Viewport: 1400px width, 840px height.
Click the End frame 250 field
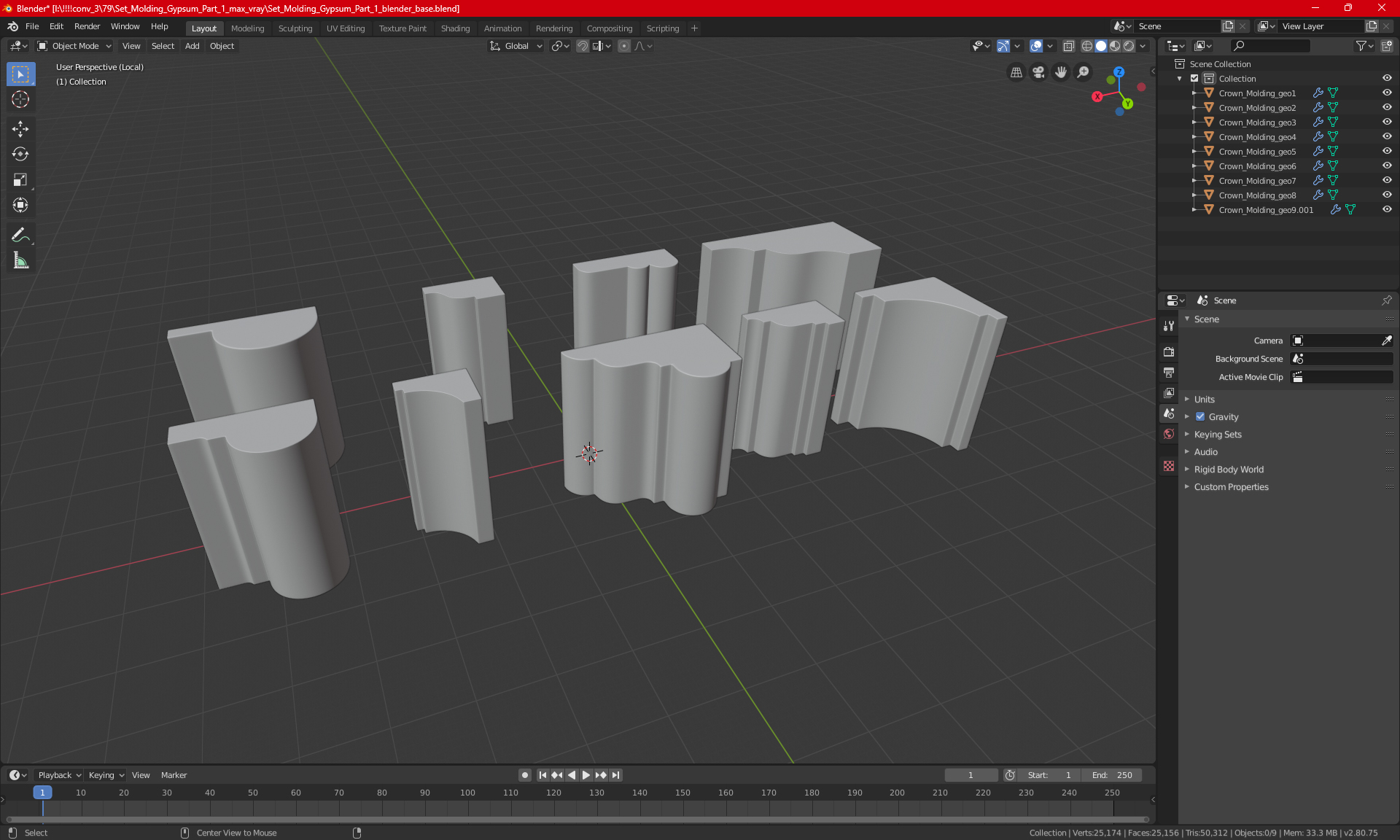tap(1112, 775)
